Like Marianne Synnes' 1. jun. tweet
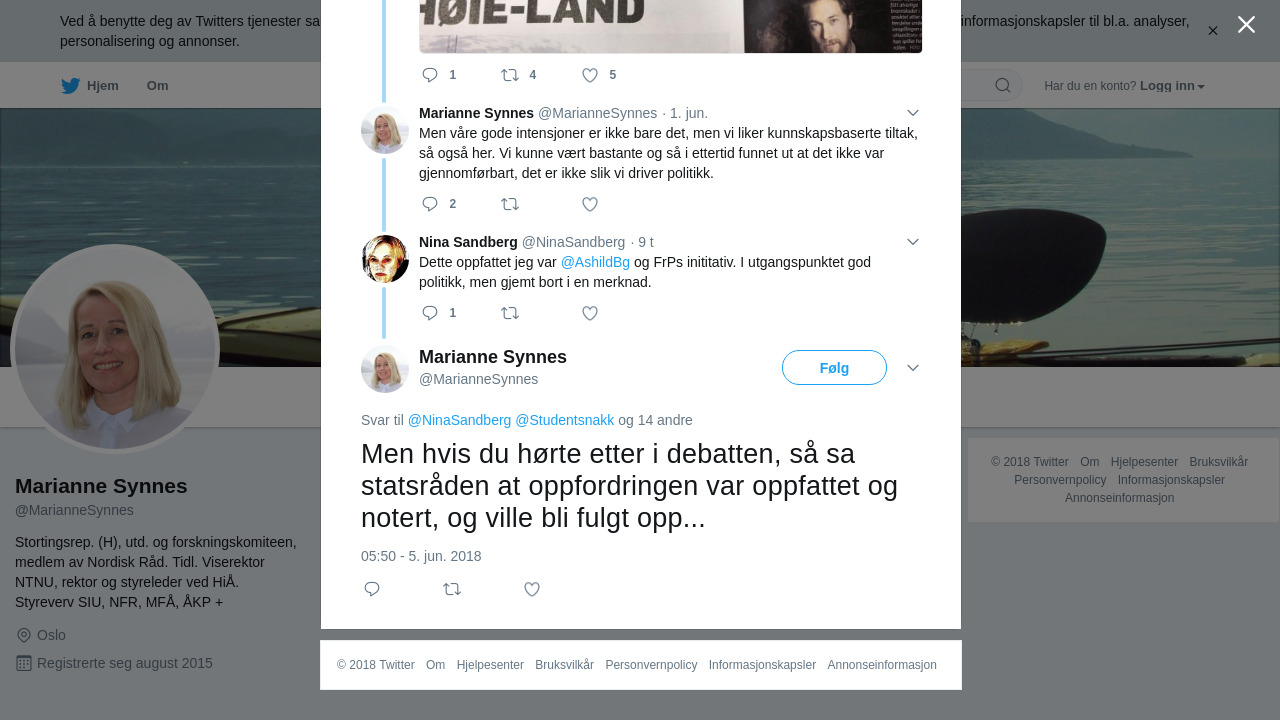1280x720 pixels. [x=590, y=204]
